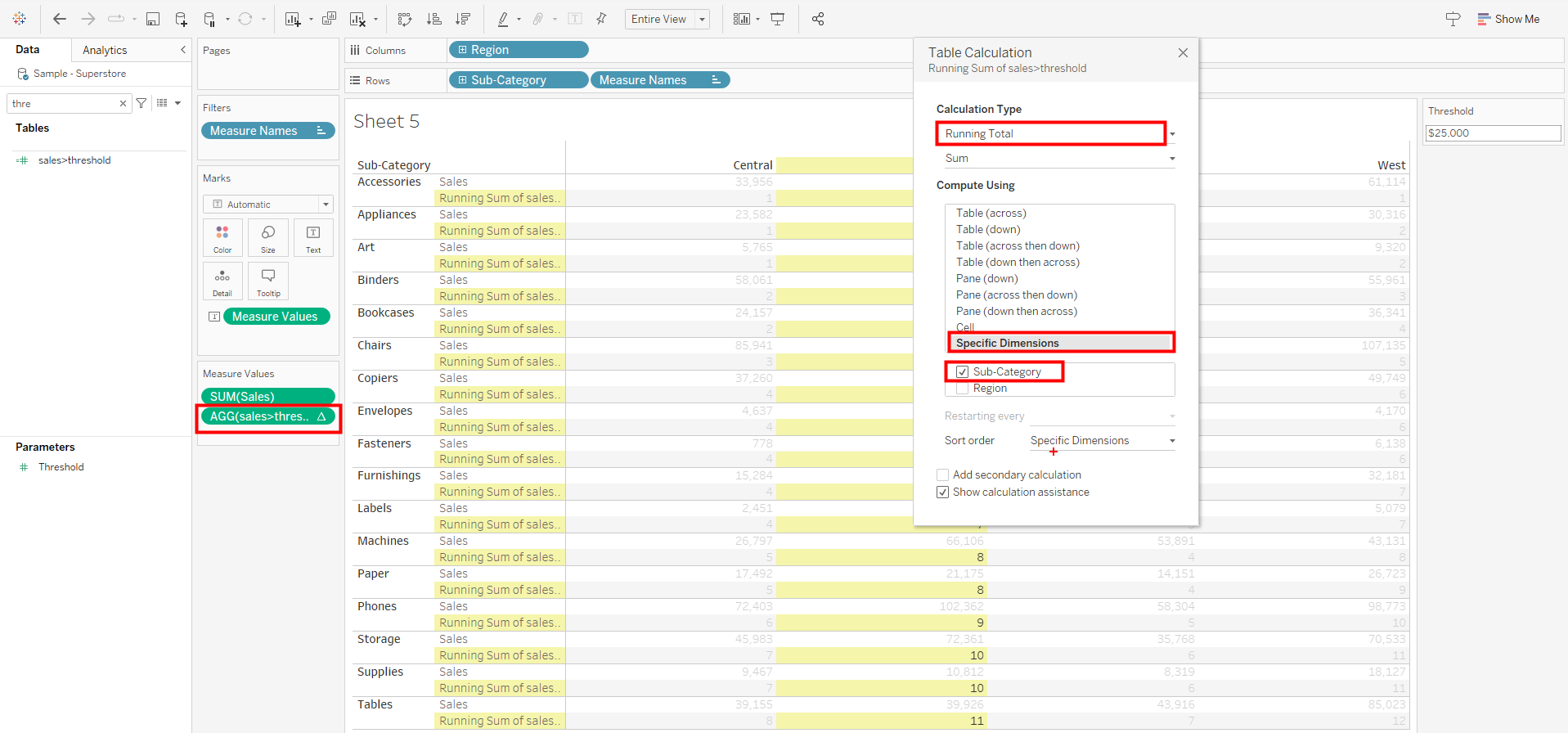Viewport: 1568px width, 733px height.
Task: Switch to the Analytics tab
Action: 105,50
